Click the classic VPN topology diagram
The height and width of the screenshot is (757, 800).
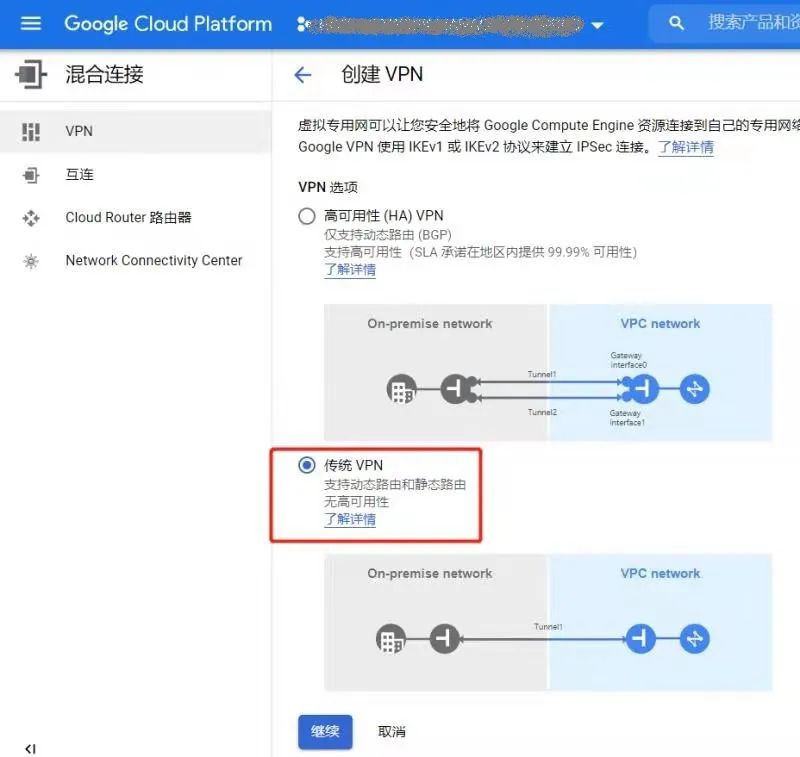click(548, 622)
